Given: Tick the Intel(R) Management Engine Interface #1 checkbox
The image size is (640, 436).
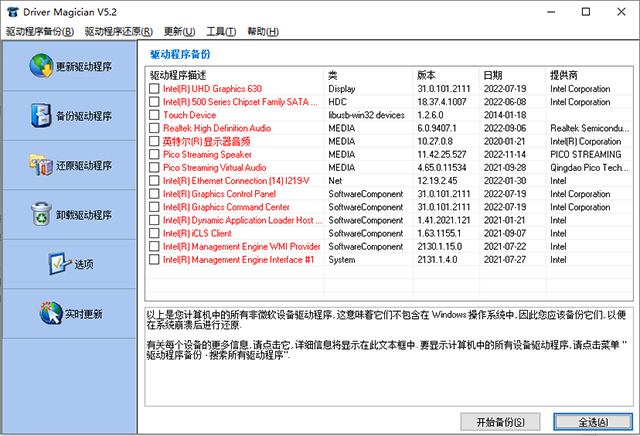Looking at the screenshot, I should pyautogui.click(x=154, y=259).
